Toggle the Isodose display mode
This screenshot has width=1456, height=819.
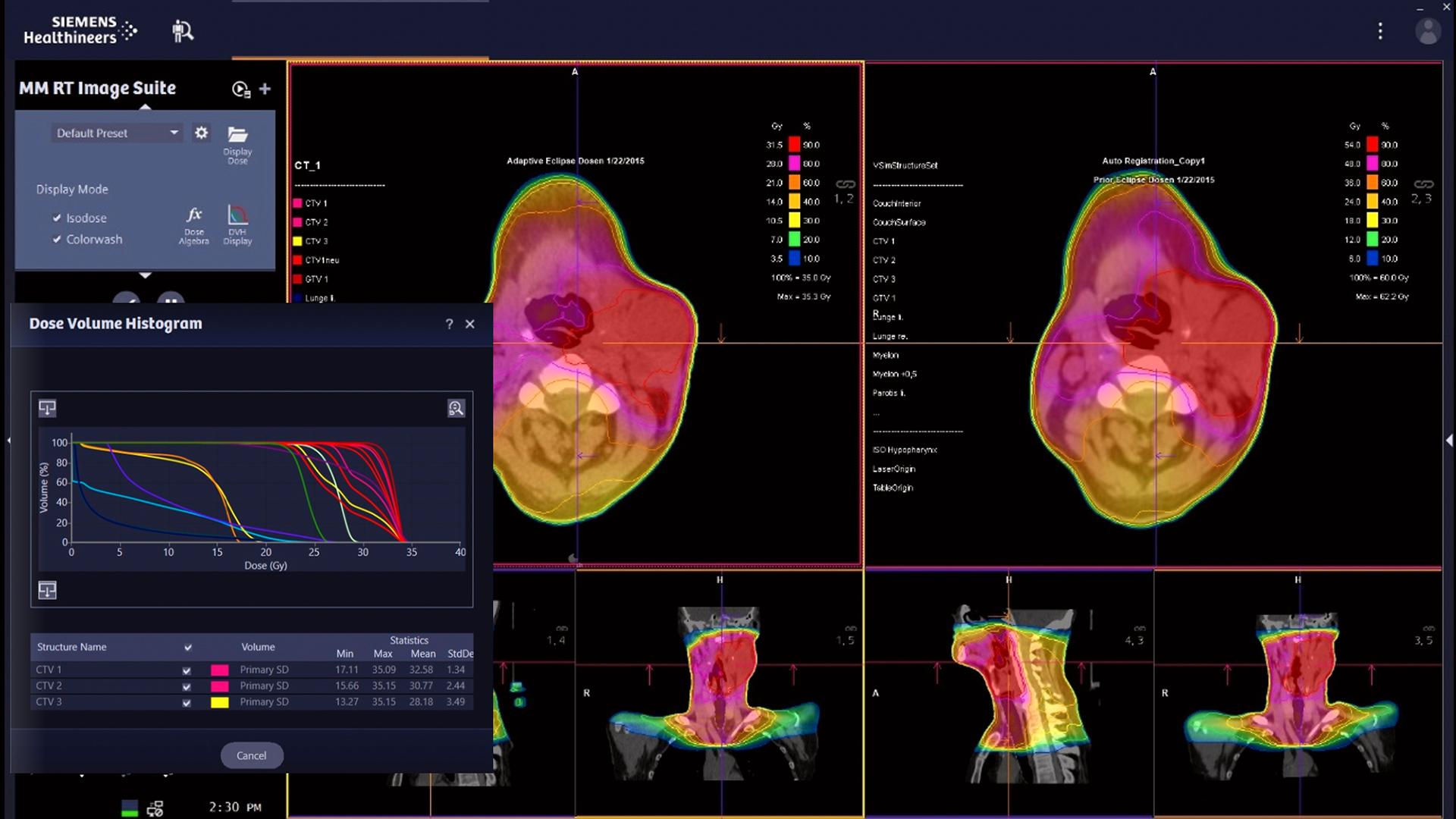[x=57, y=218]
